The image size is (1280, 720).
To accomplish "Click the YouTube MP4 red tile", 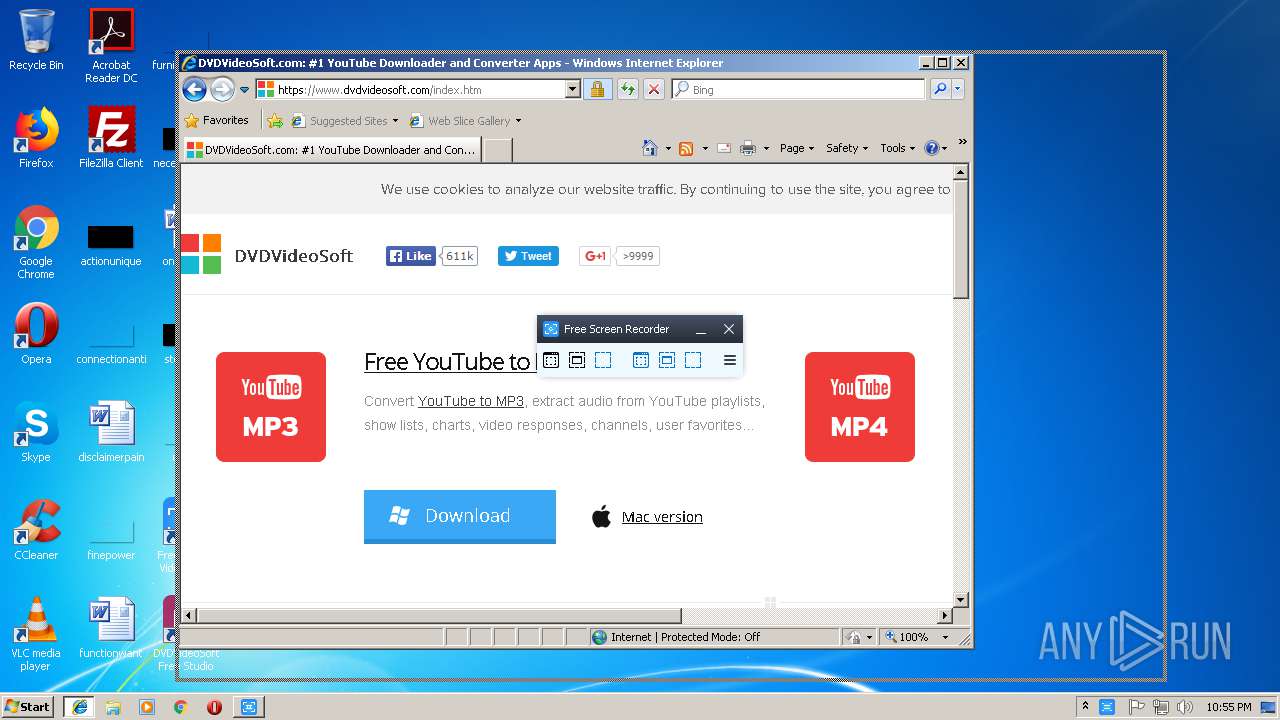I will point(860,407).
